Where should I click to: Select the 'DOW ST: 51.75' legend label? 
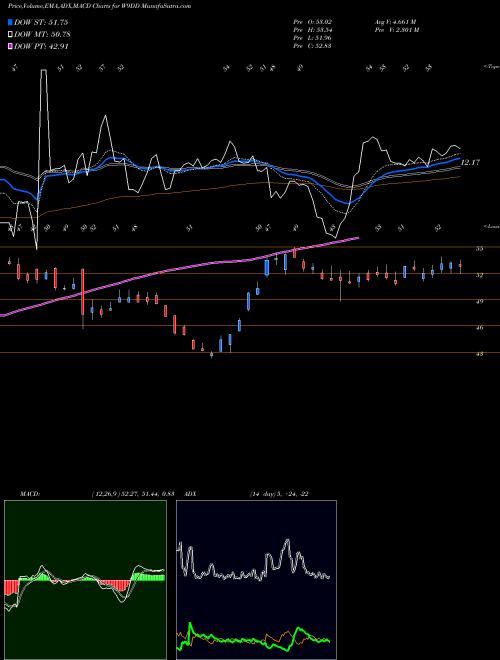click(x=41, y=22)
